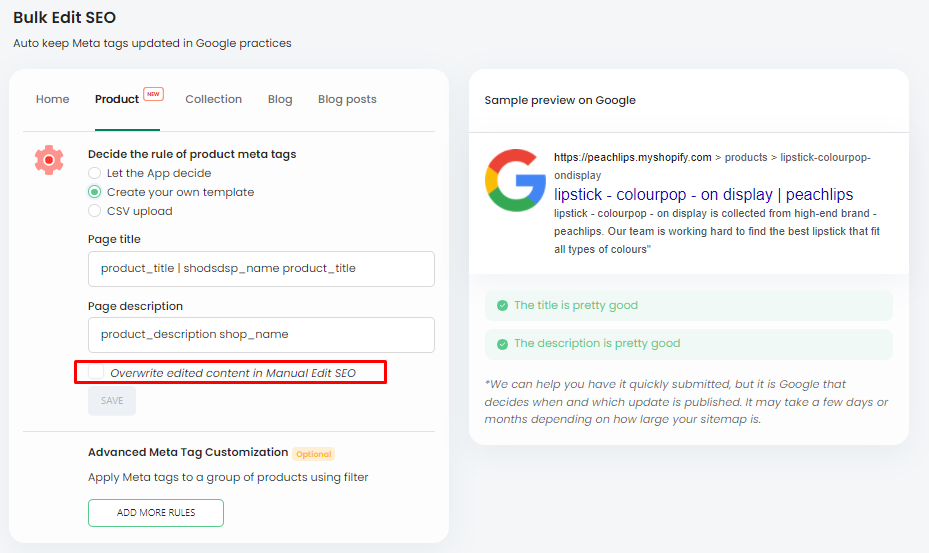Click the red gear settings icon

click(x=49, y=160)
